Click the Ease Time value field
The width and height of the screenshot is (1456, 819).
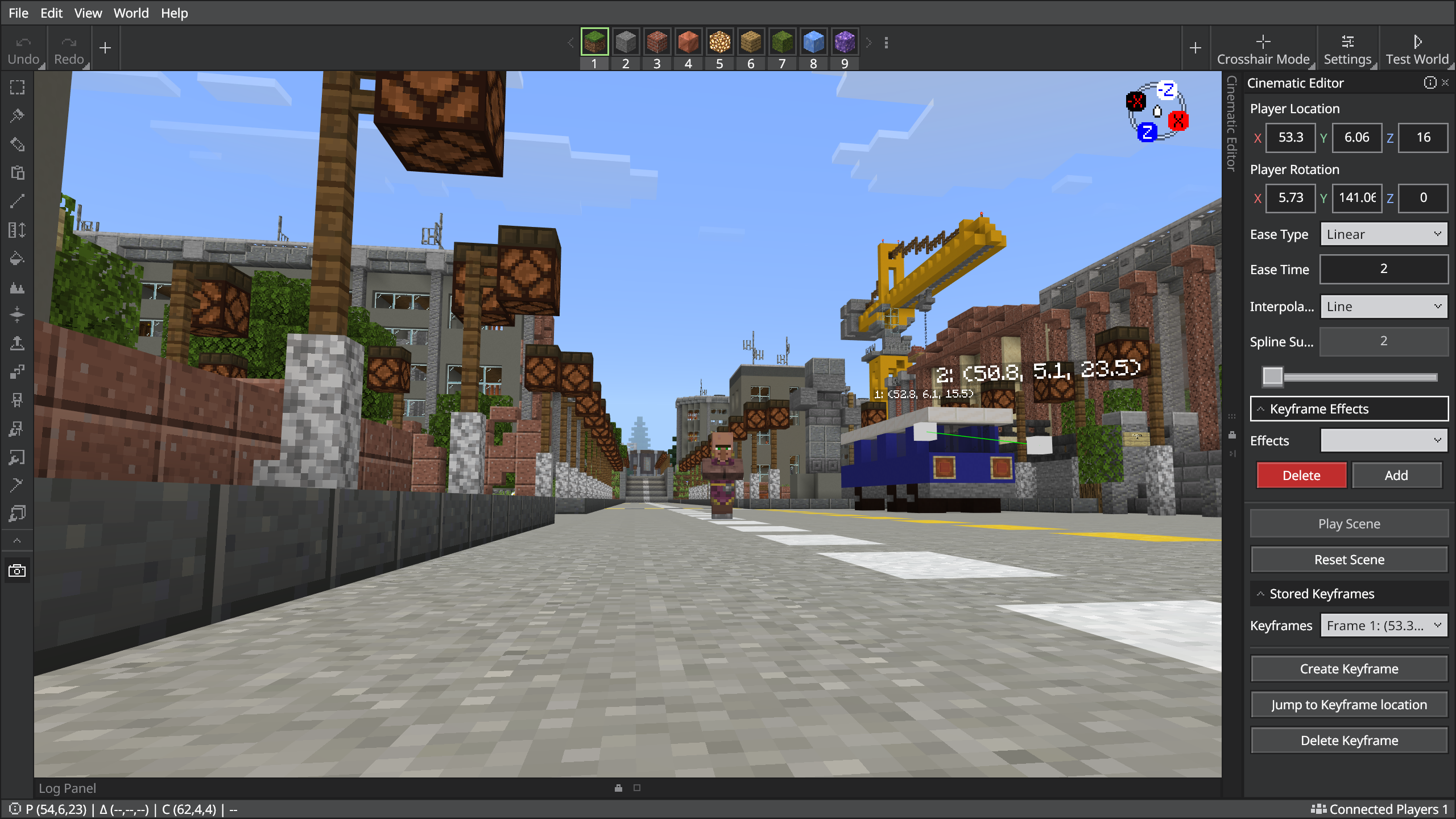point(1383,269)
